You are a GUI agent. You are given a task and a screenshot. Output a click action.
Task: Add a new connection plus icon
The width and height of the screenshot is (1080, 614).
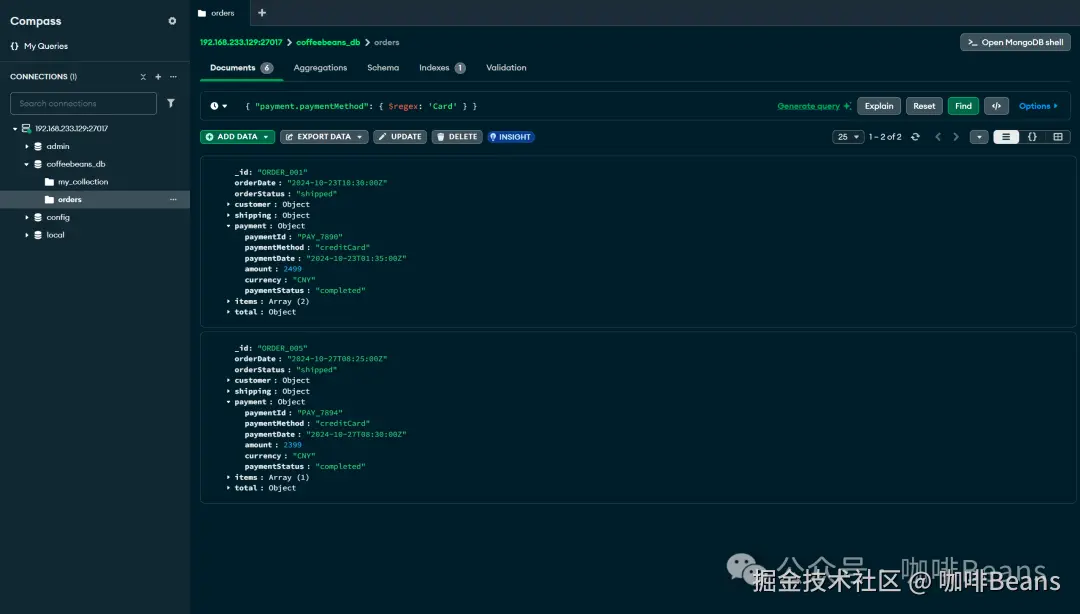pyautogui.click(x=158, y=76)
